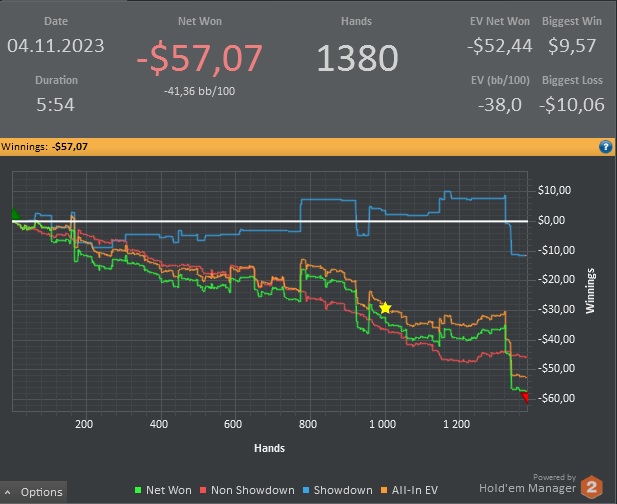Click the Hands x-axis title

pyautogui.click(x=270, y=448)
